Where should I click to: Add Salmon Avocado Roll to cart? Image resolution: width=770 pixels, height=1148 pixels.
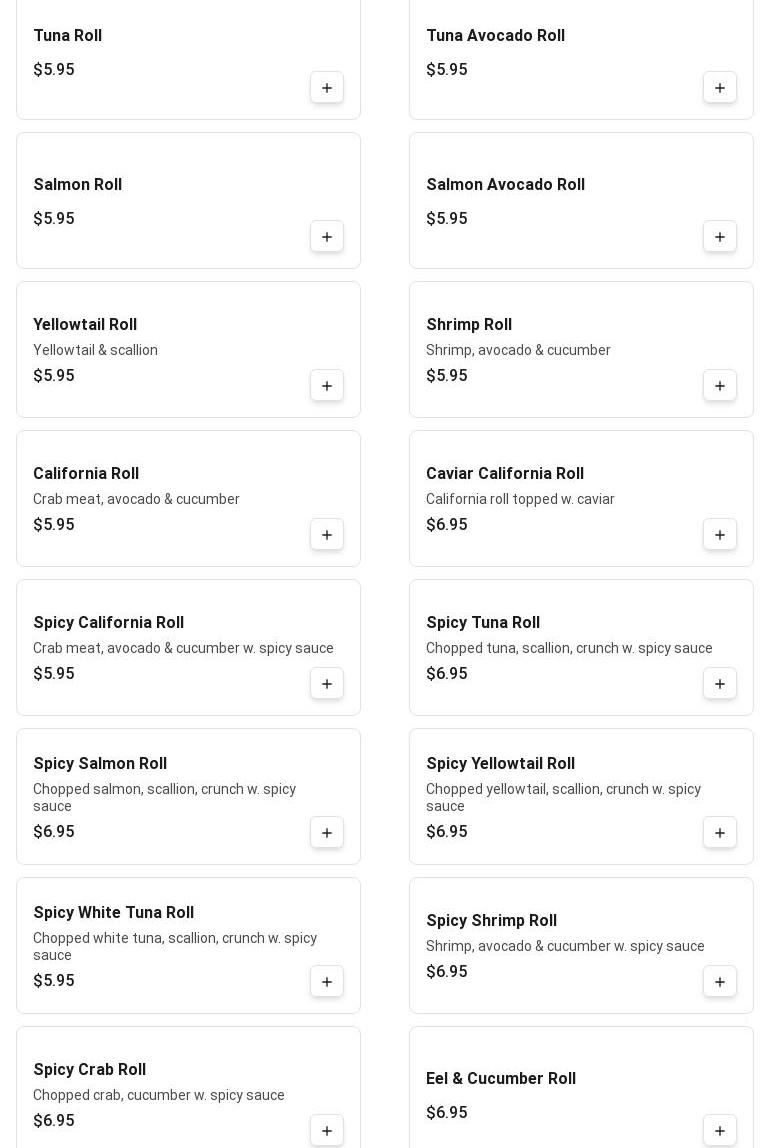pyautogui.click(x=720, y=237)
